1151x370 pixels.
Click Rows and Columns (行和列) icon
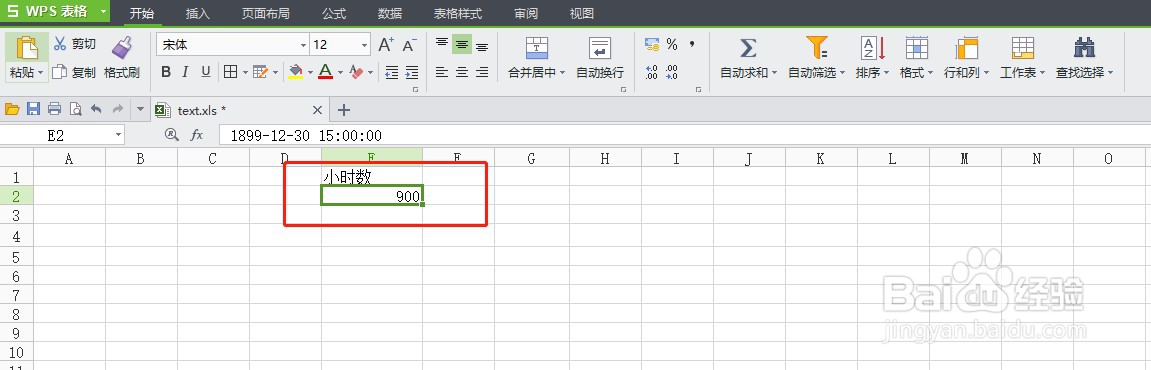967,48
